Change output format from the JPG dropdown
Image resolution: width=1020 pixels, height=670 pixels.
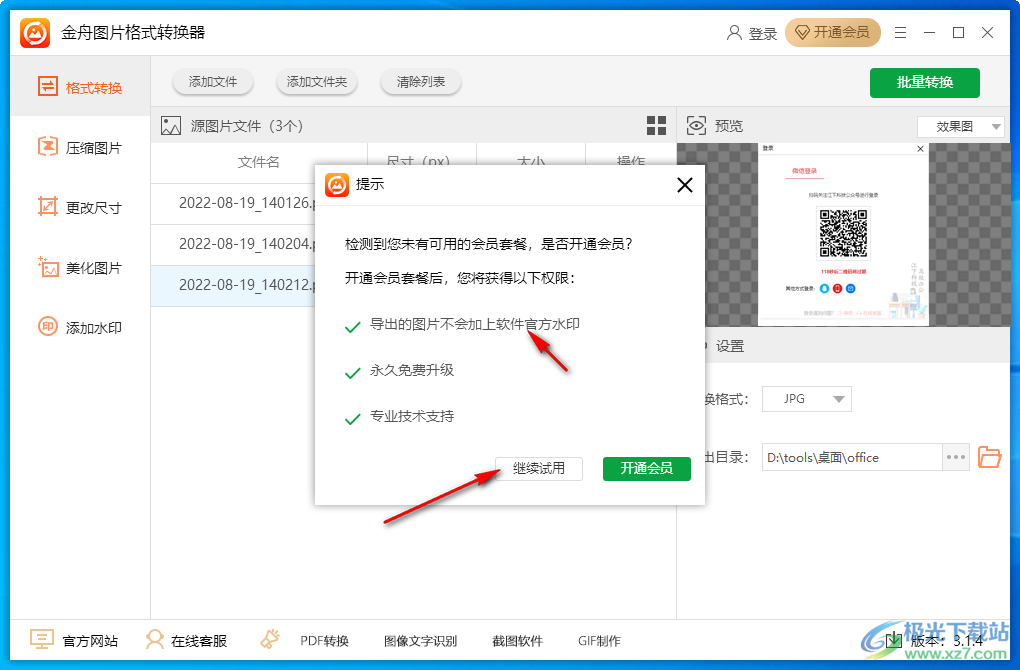pos(806,398)
